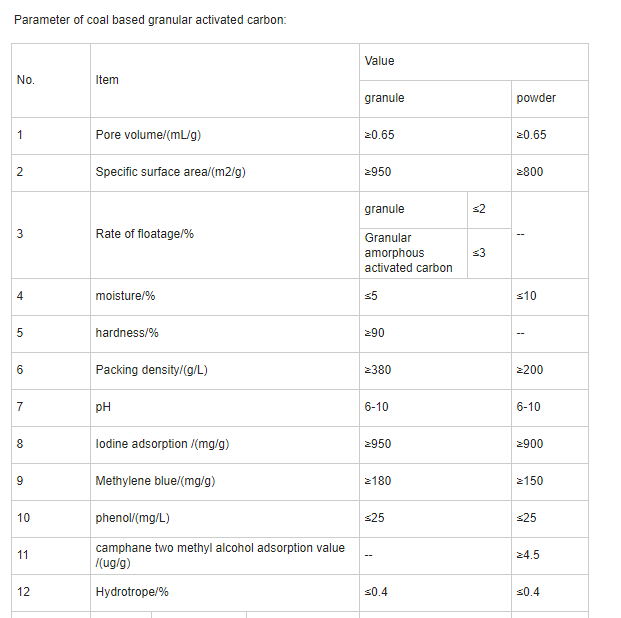Image resolution: width=621 pixels, height=618 pixels.
Task: Click the "Specific surface area/(m2/g)" cell
Action: pyautogui.click(x=170, y=172)
